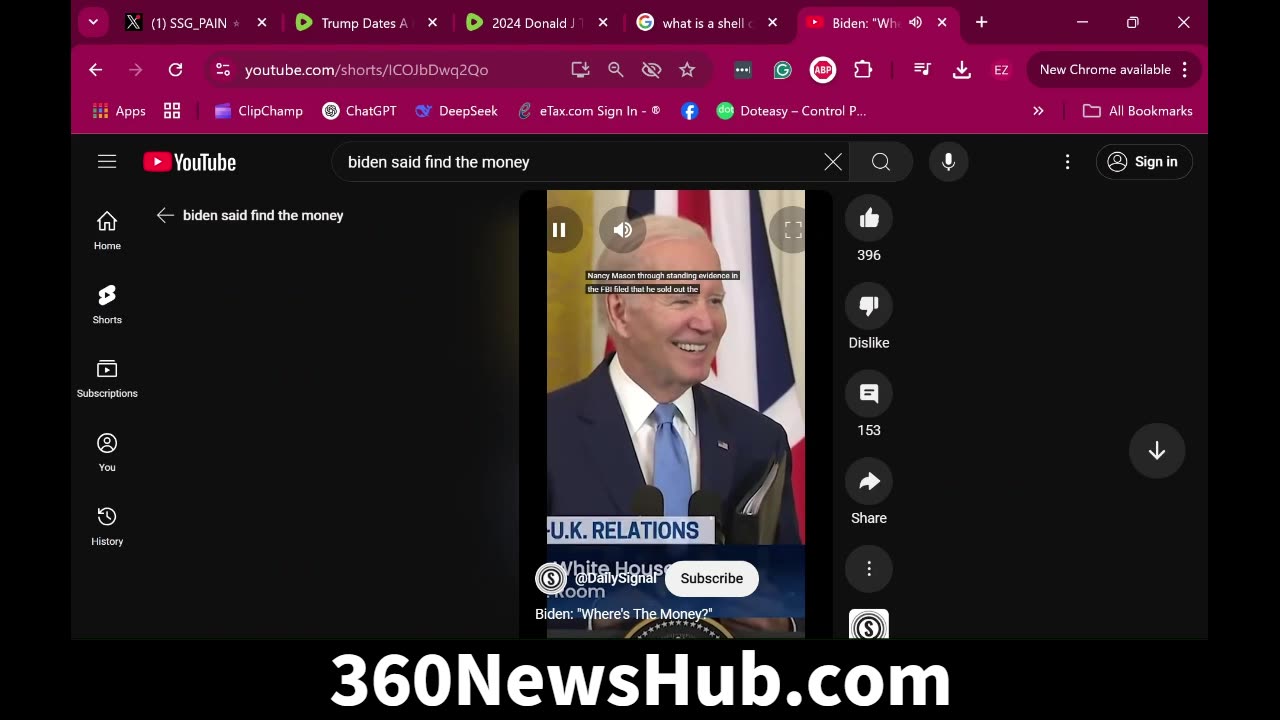This screenshot has width=1280, height=720.
Task: Open a new browser tab
Action: (x=981, y=22)
